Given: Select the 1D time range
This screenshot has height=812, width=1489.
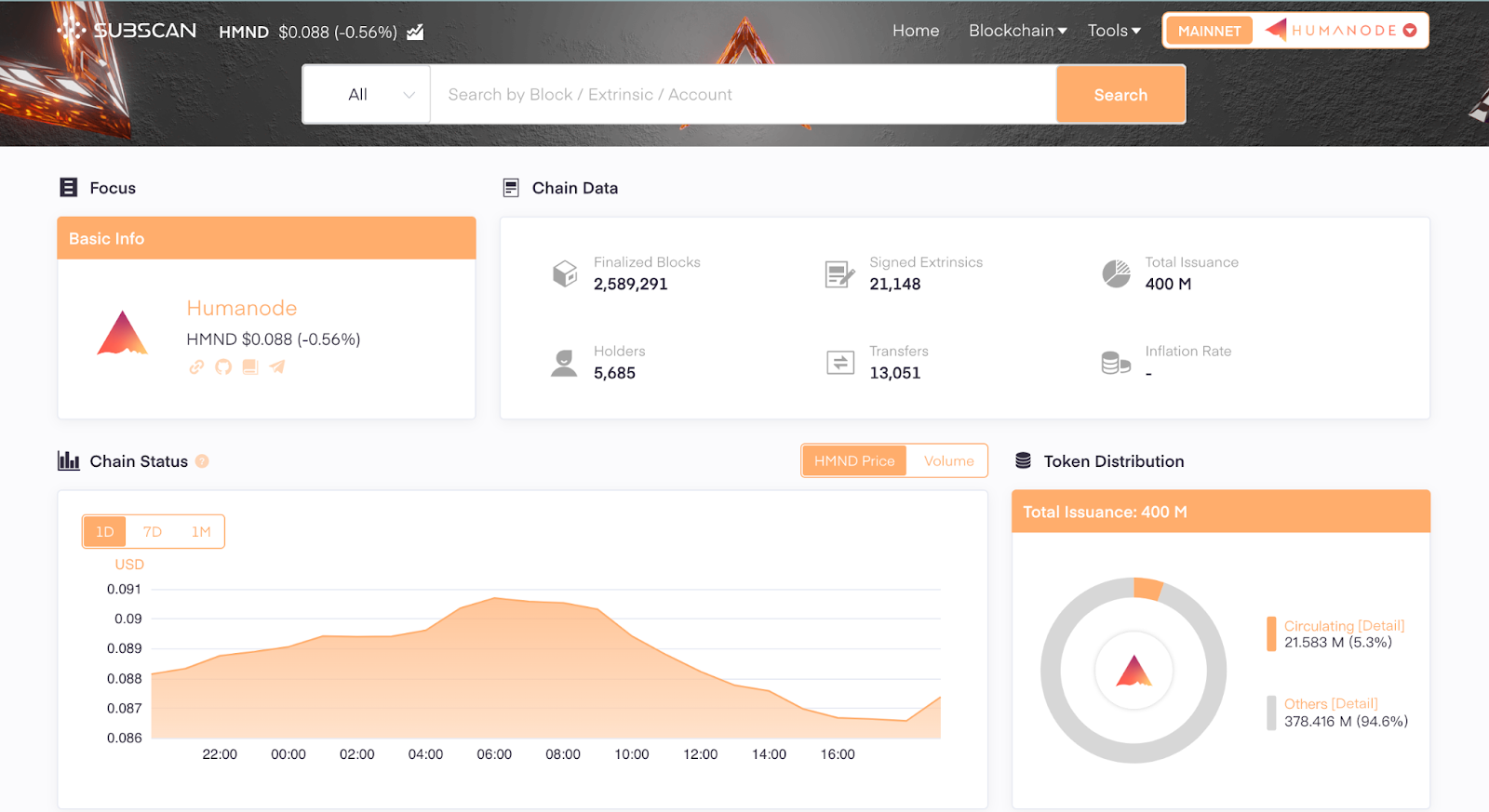Looking at the screenshot, I should pos(104,531).
